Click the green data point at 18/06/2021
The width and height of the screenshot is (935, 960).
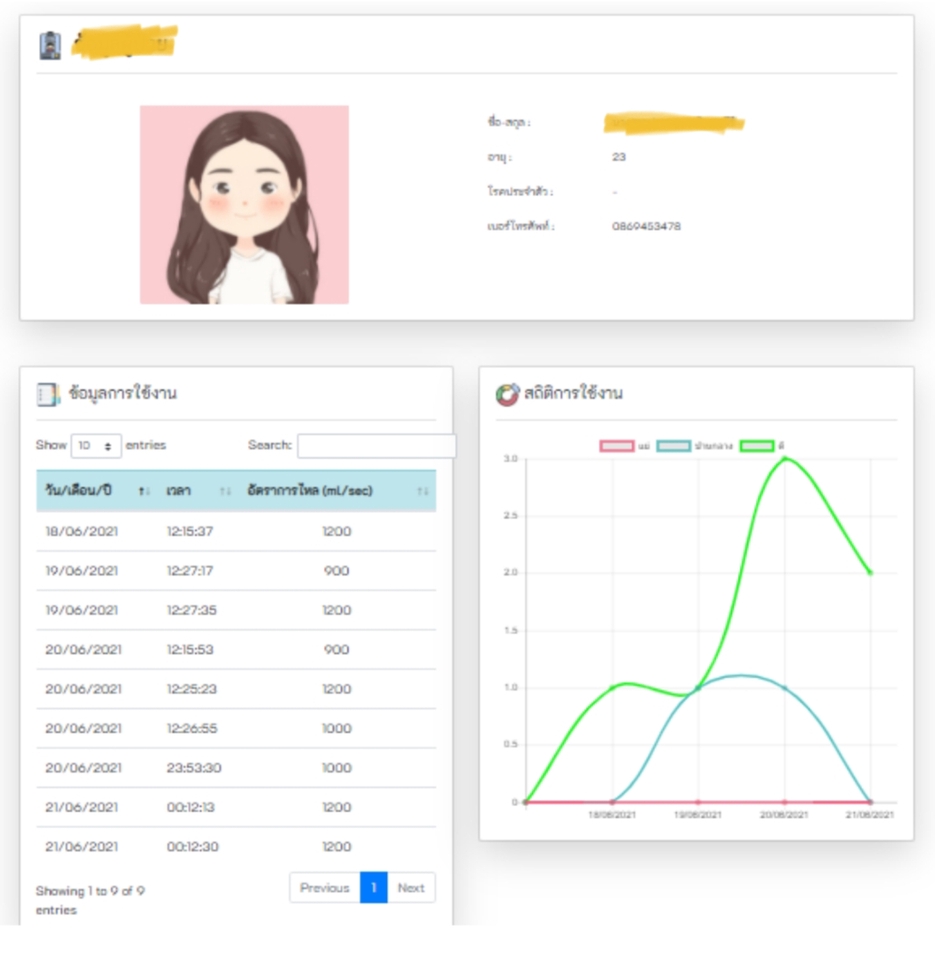point(612,688)
